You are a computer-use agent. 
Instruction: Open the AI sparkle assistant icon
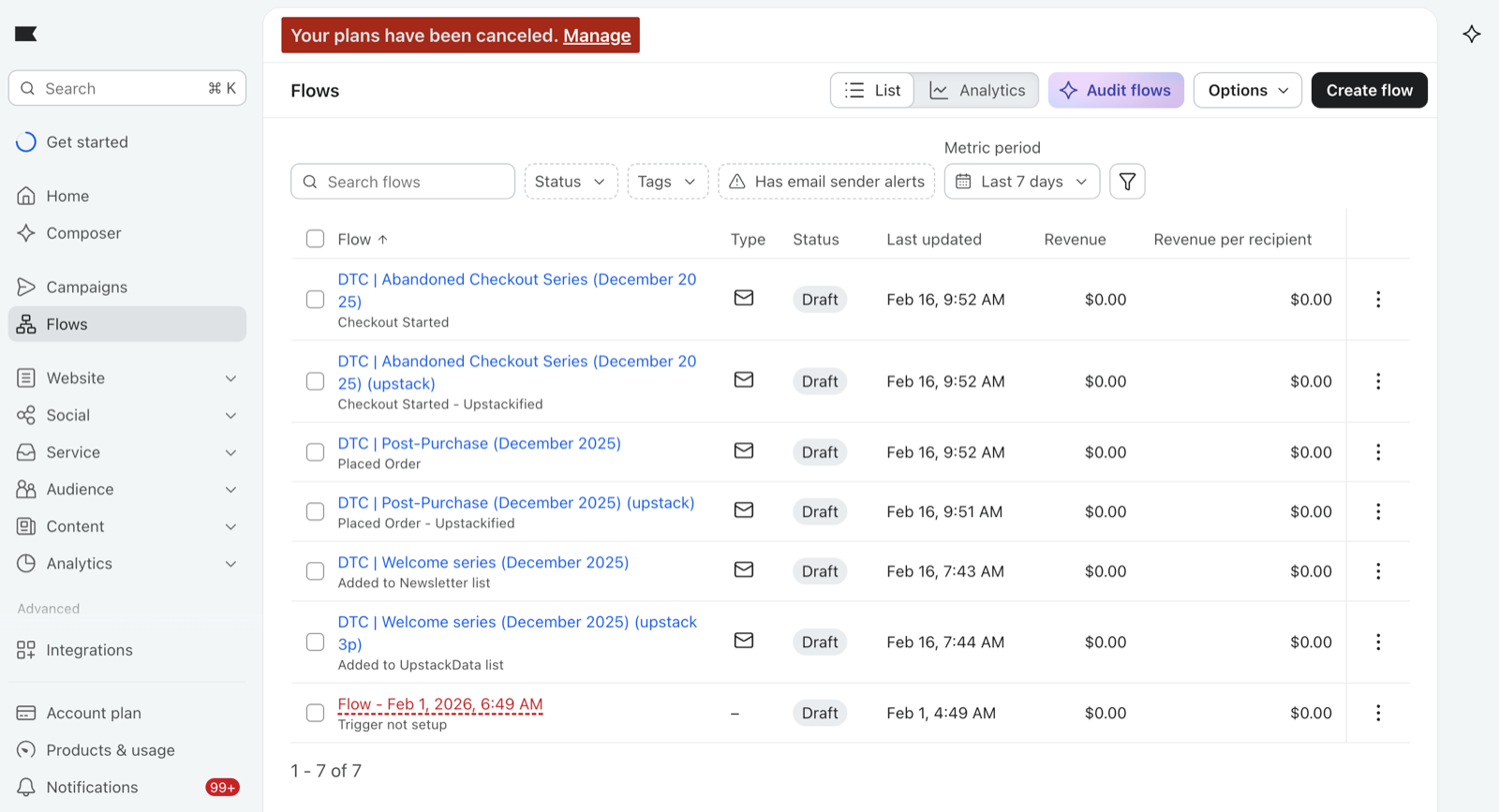tap(1472, 35)
